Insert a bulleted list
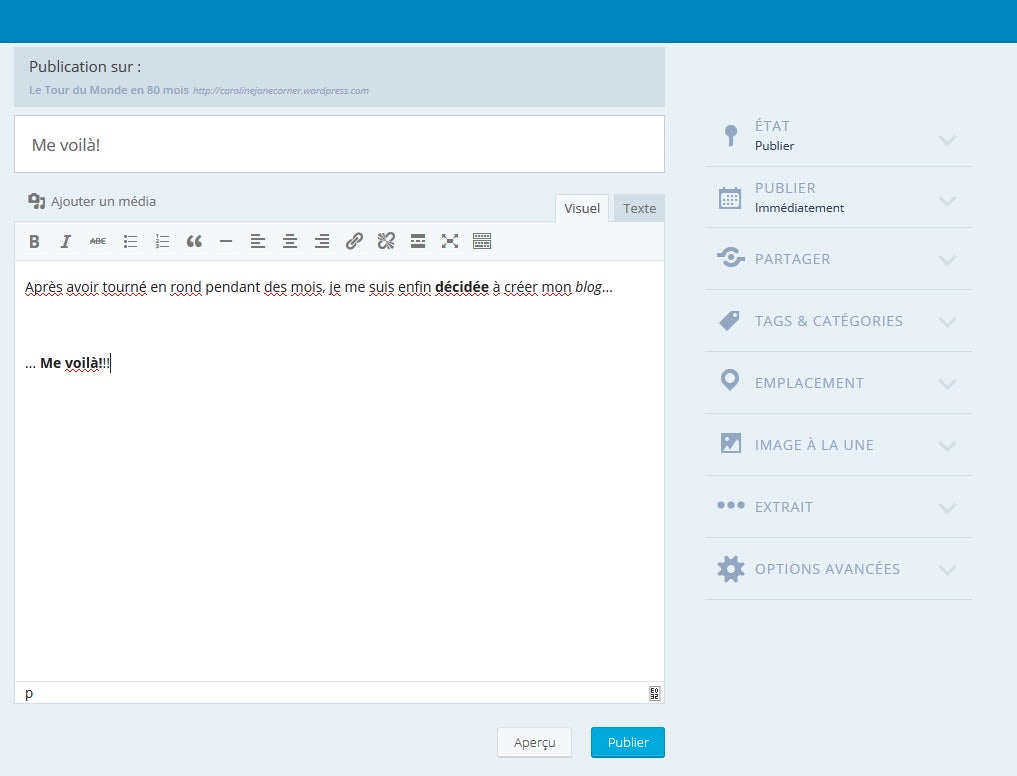Screen dimensions: 1017x776 pyautogui.click(x=130, y=241)
